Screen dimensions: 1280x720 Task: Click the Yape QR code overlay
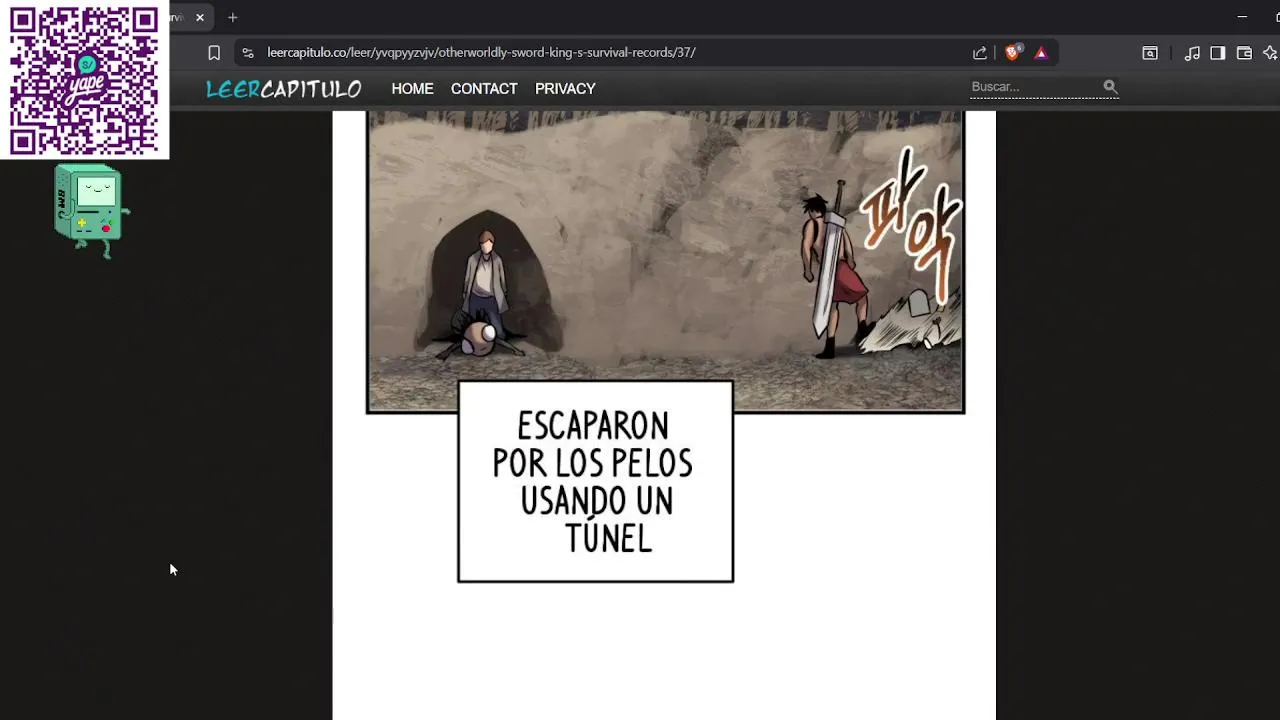coord(84,80)
